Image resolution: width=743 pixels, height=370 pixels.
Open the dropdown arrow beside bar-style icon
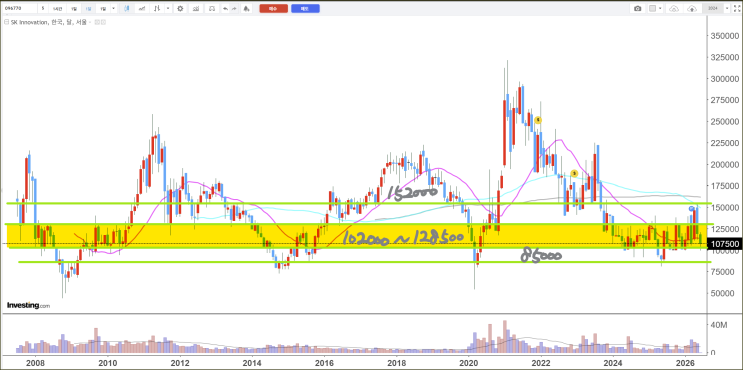click(168, 9)
